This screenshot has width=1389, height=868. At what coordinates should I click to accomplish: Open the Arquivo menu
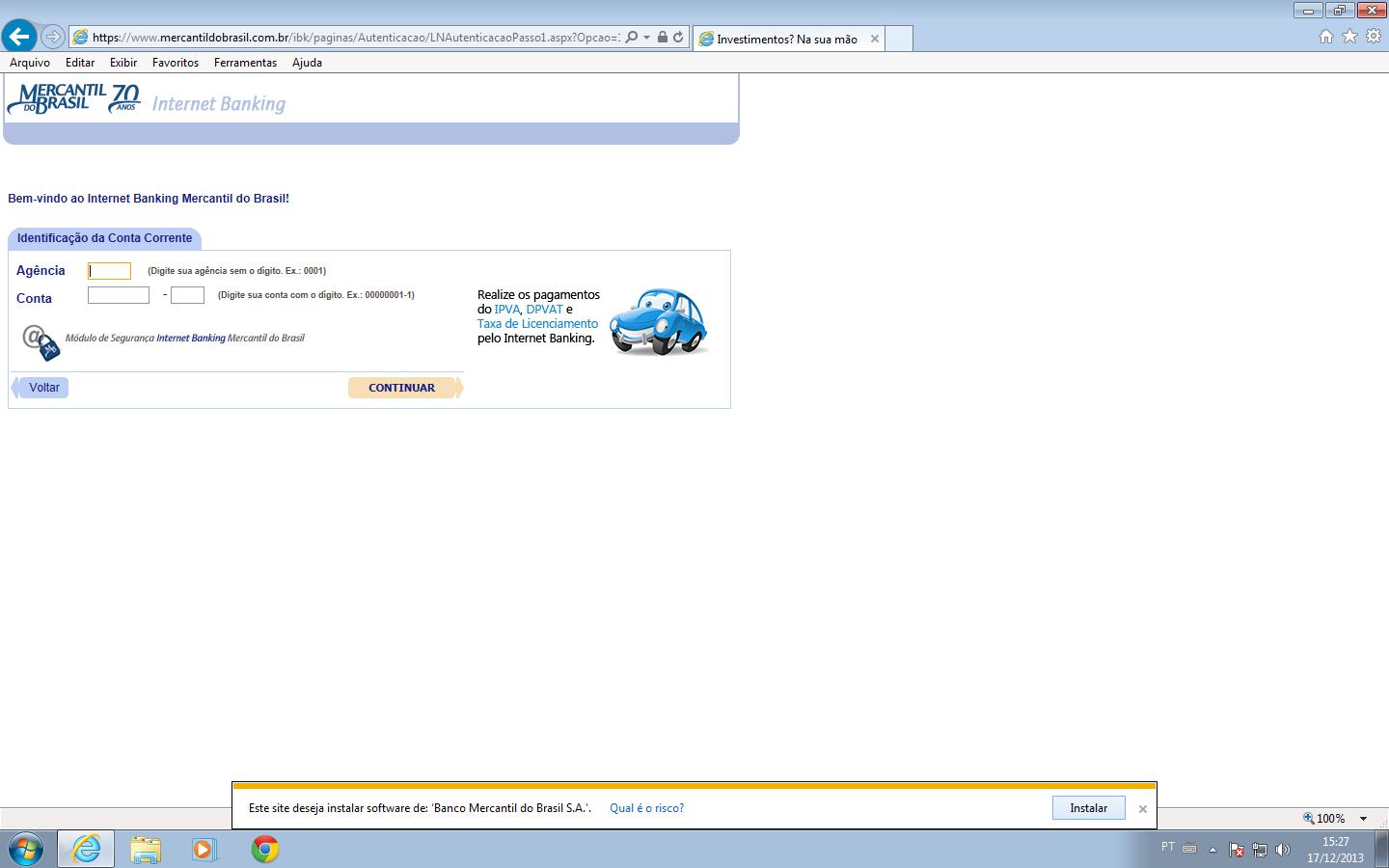point(30,63)
